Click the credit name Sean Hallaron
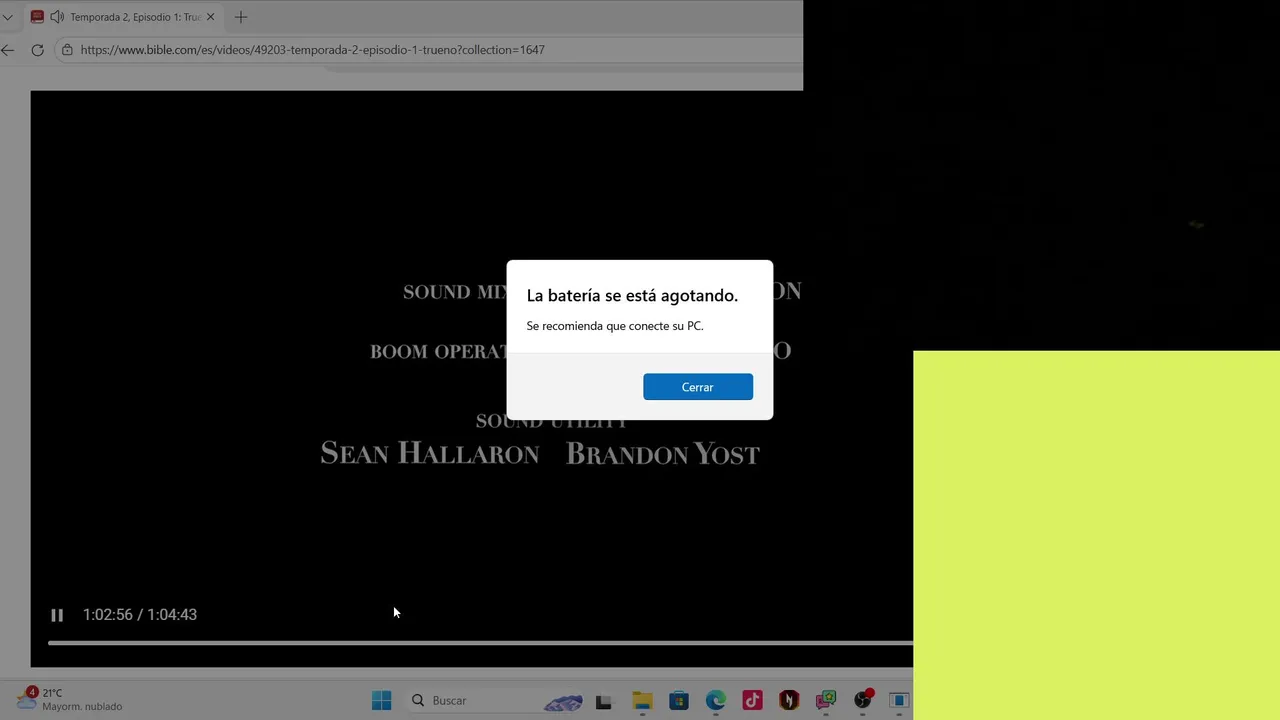The height and width of the screenshot is (720, 1280). [430, 454]
